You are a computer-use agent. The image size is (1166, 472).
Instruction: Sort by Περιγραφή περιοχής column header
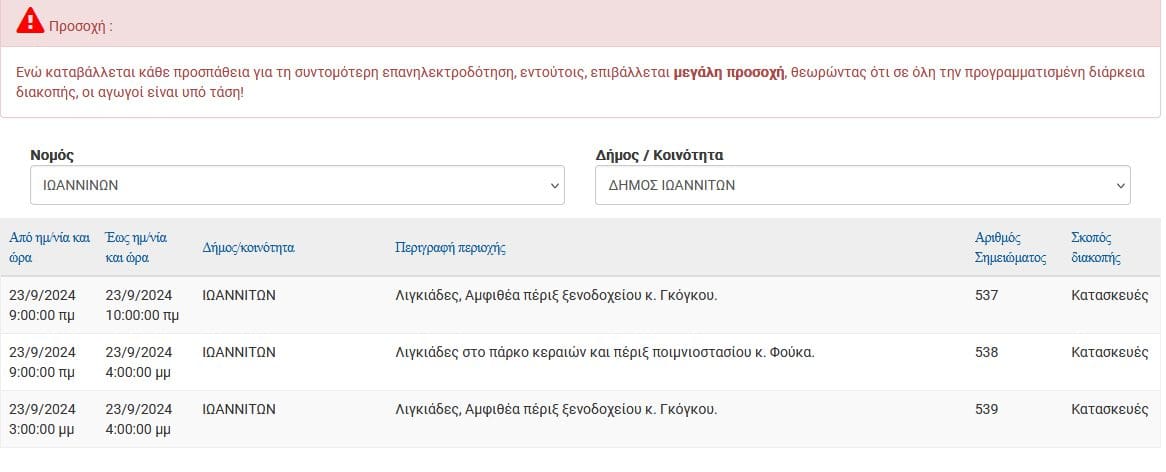click(x=451, y=248)
